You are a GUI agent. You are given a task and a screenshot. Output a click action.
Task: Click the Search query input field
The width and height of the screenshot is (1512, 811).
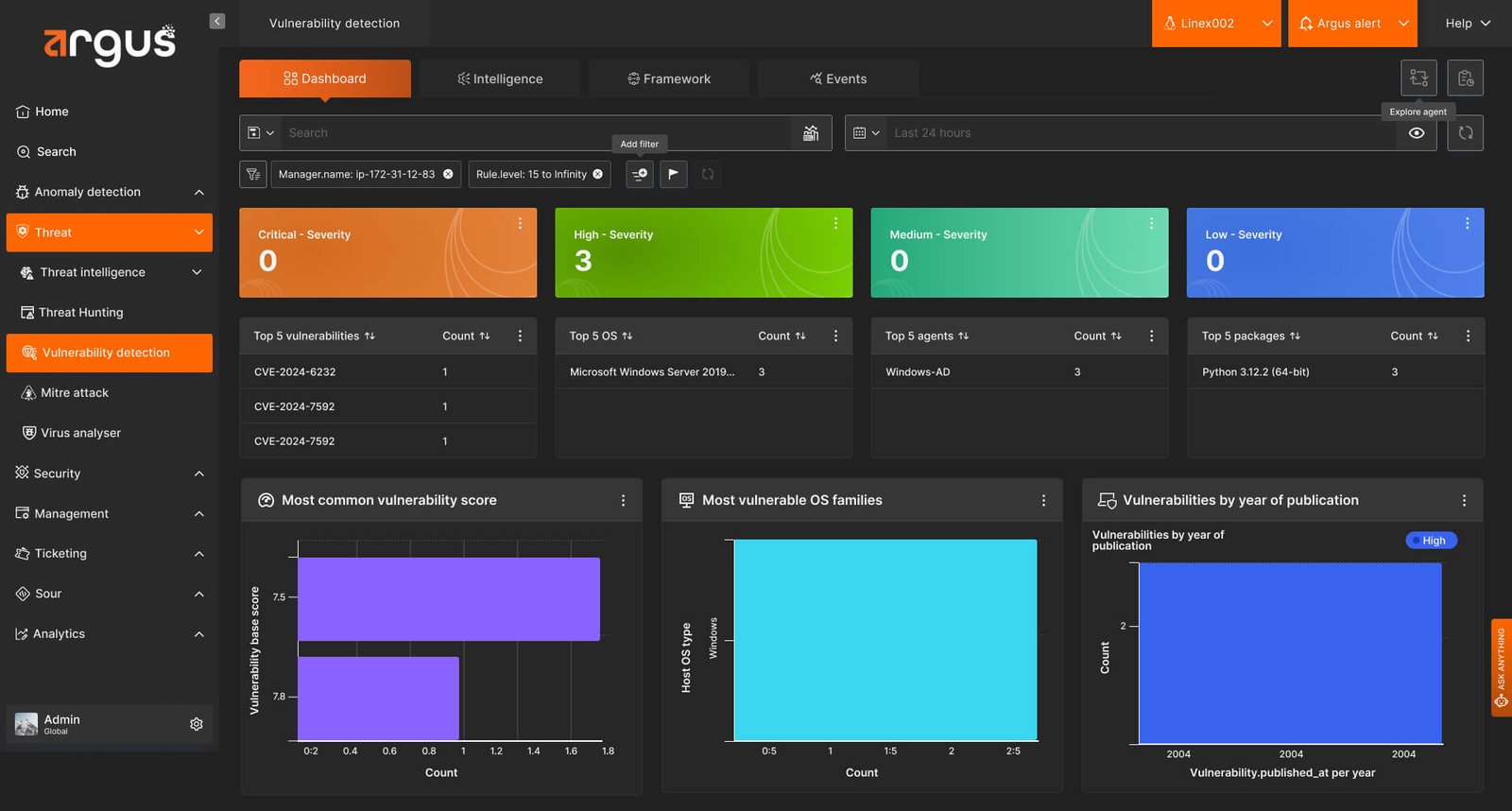[536, 133]
